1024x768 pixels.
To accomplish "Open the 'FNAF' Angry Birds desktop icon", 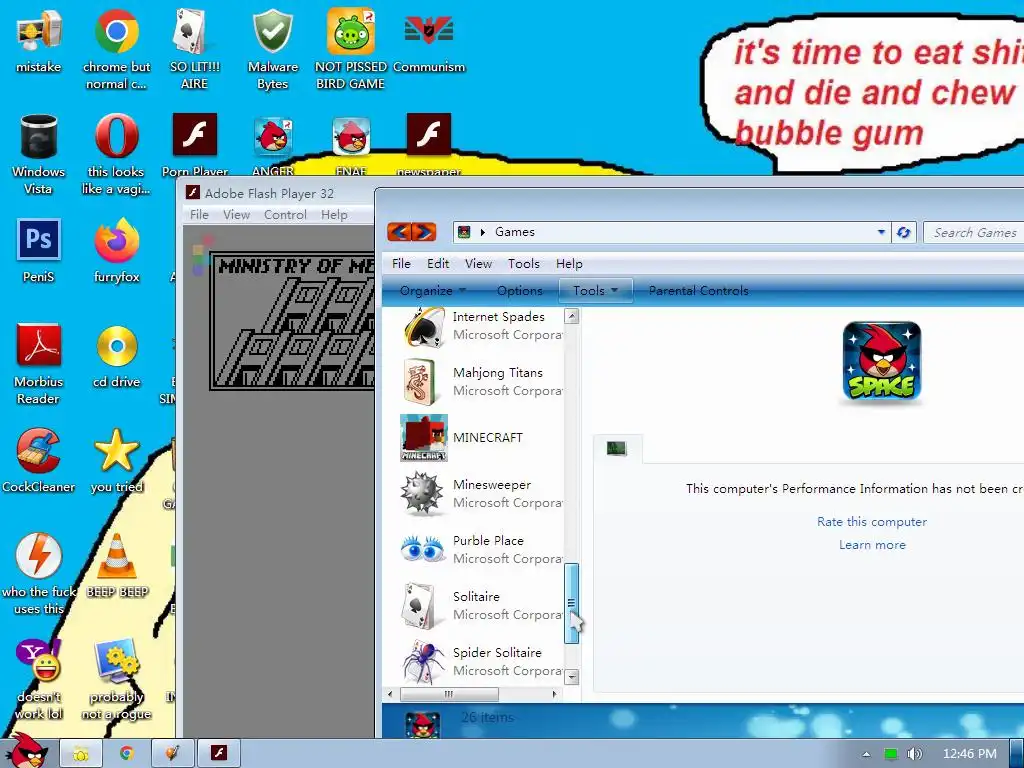I will coord(351,145).
